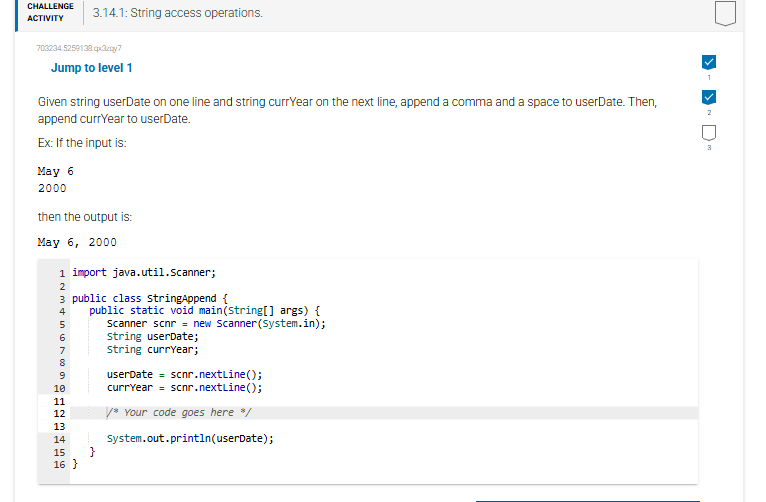Click the example output 'May 6, 2000'
The image size is (766, 502).
click(x=77, y=242)
